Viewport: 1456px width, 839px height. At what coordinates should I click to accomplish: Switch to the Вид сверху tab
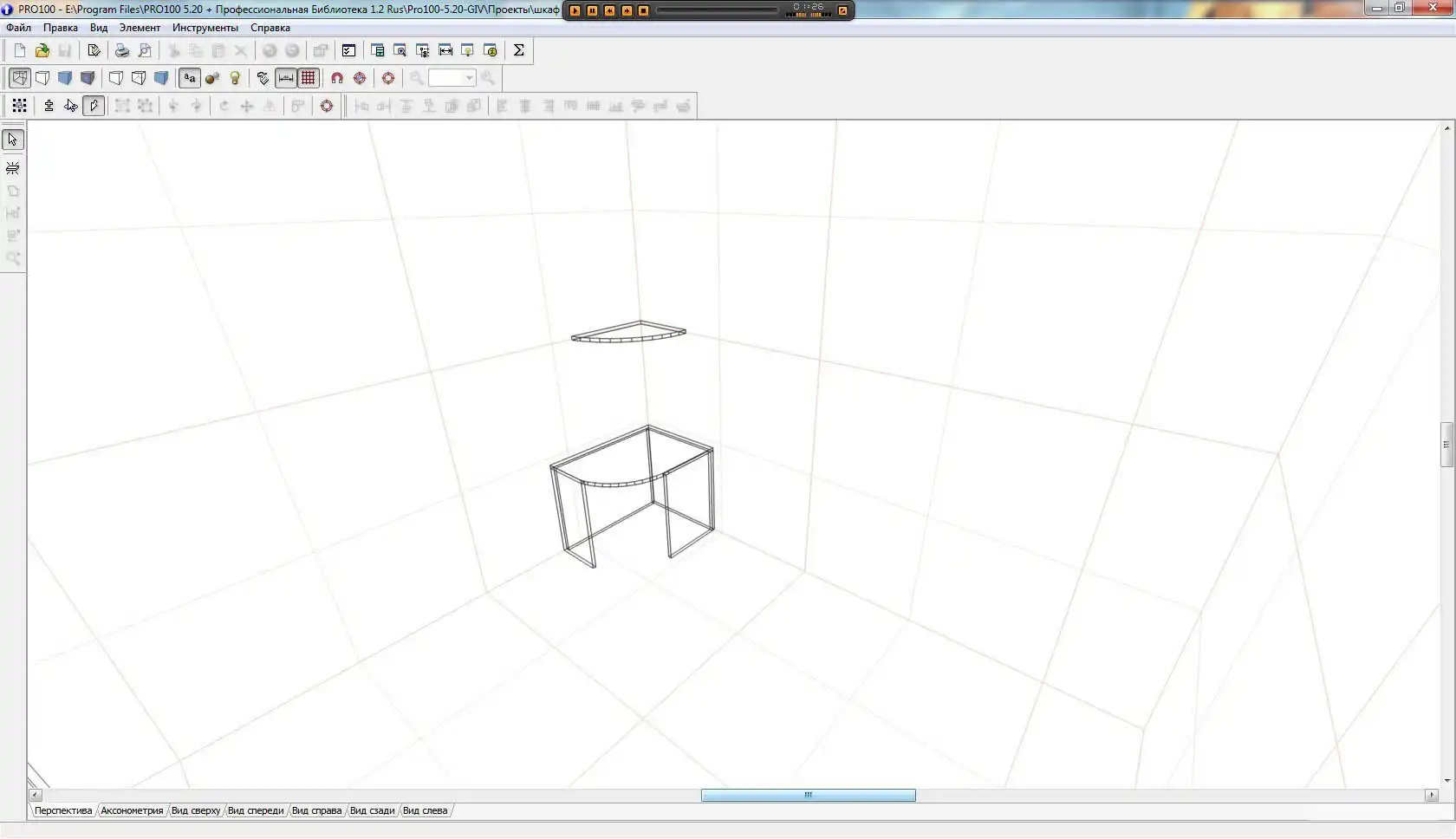[x=195, y=811]
